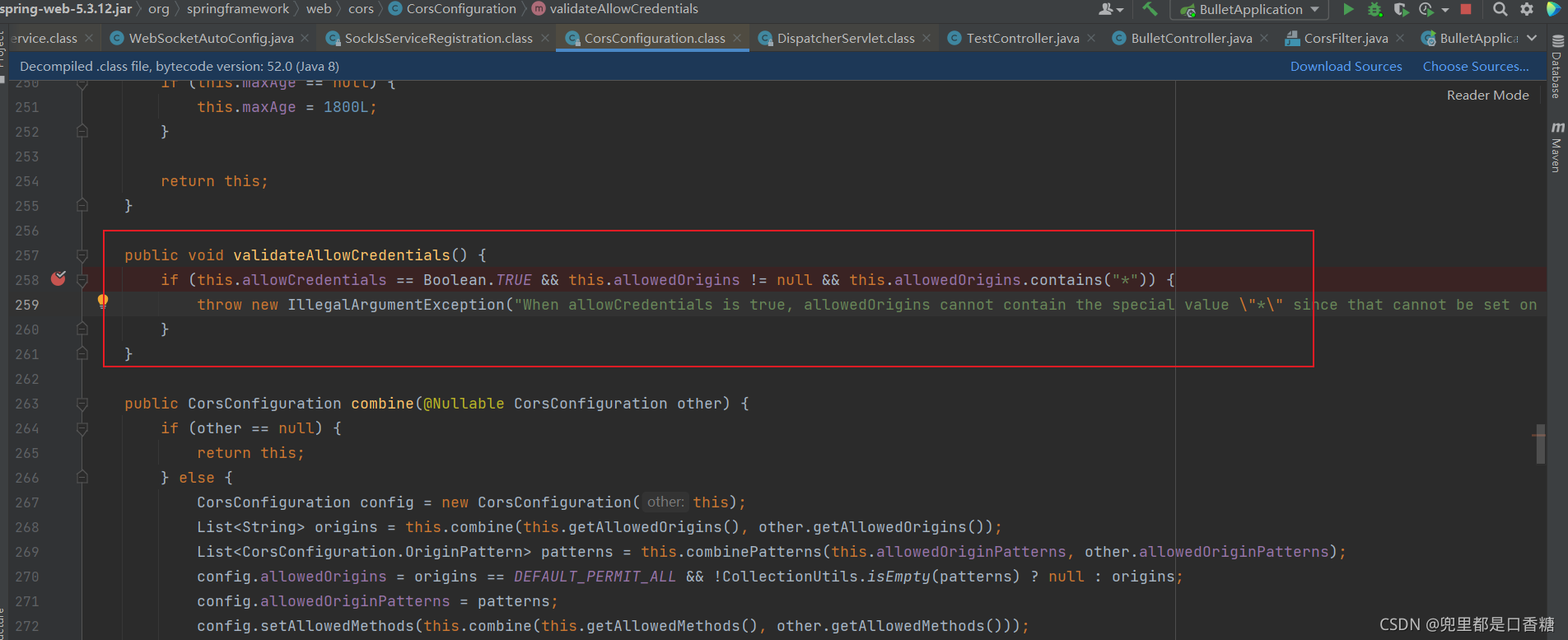Image resolution: width=1568 pixels, height=640 pixels.
Task: Open the BulletController.java tab
Action: click(x=1191, y=38)
